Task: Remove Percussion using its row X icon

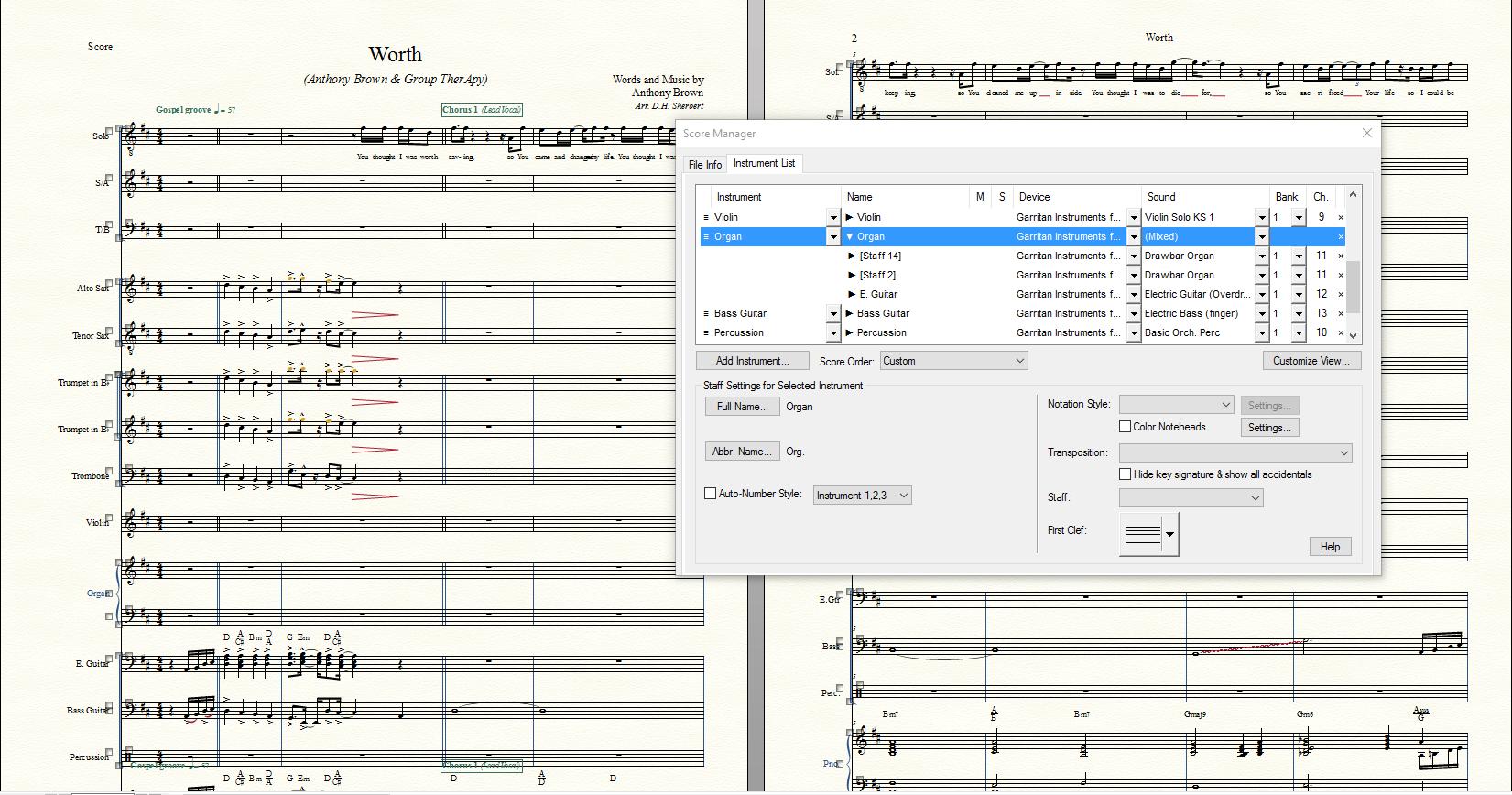Action: (1341, 333)
